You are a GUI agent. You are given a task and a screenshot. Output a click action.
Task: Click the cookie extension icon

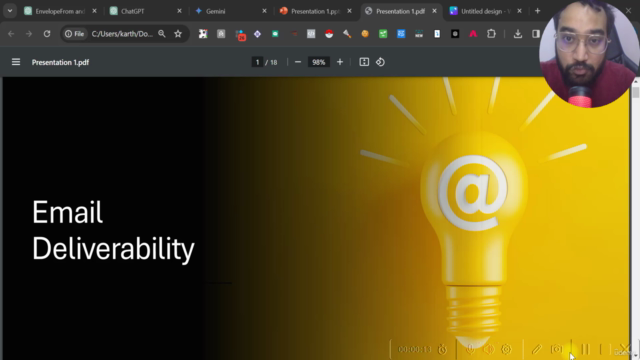click(365, 34)
